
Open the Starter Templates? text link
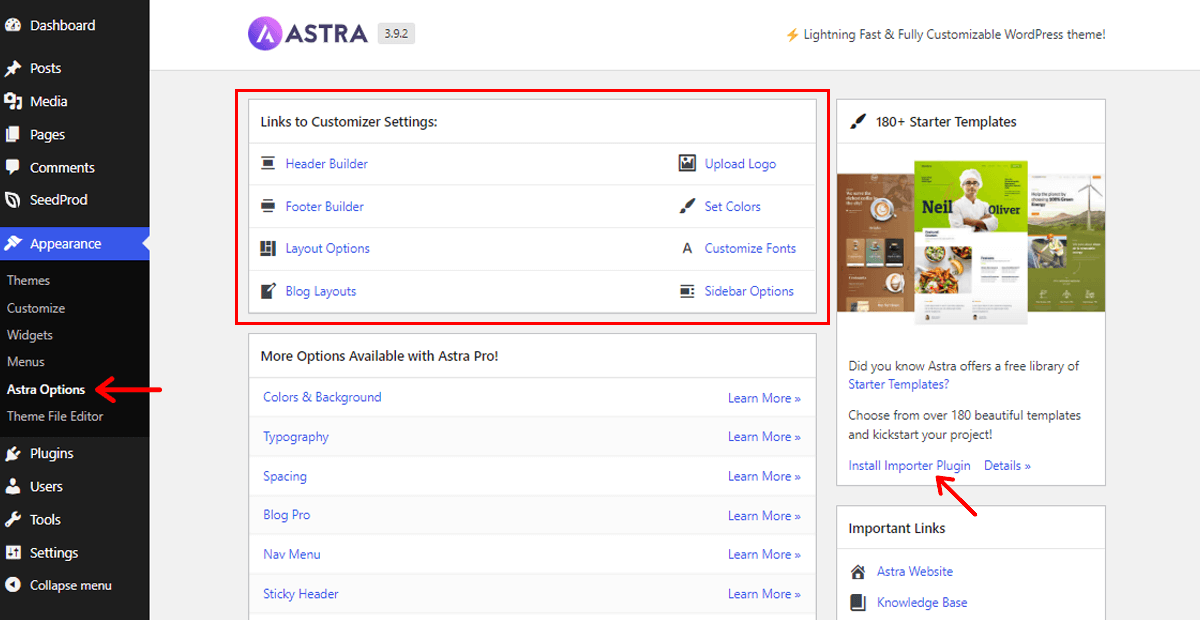point(899,384)
